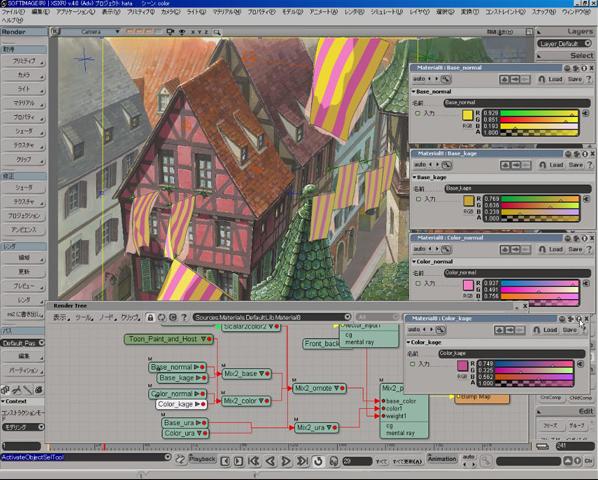Click the Playback button
The width and height of the screenshot is (598, 480).
pyautogui.click(x=203, y=459)
